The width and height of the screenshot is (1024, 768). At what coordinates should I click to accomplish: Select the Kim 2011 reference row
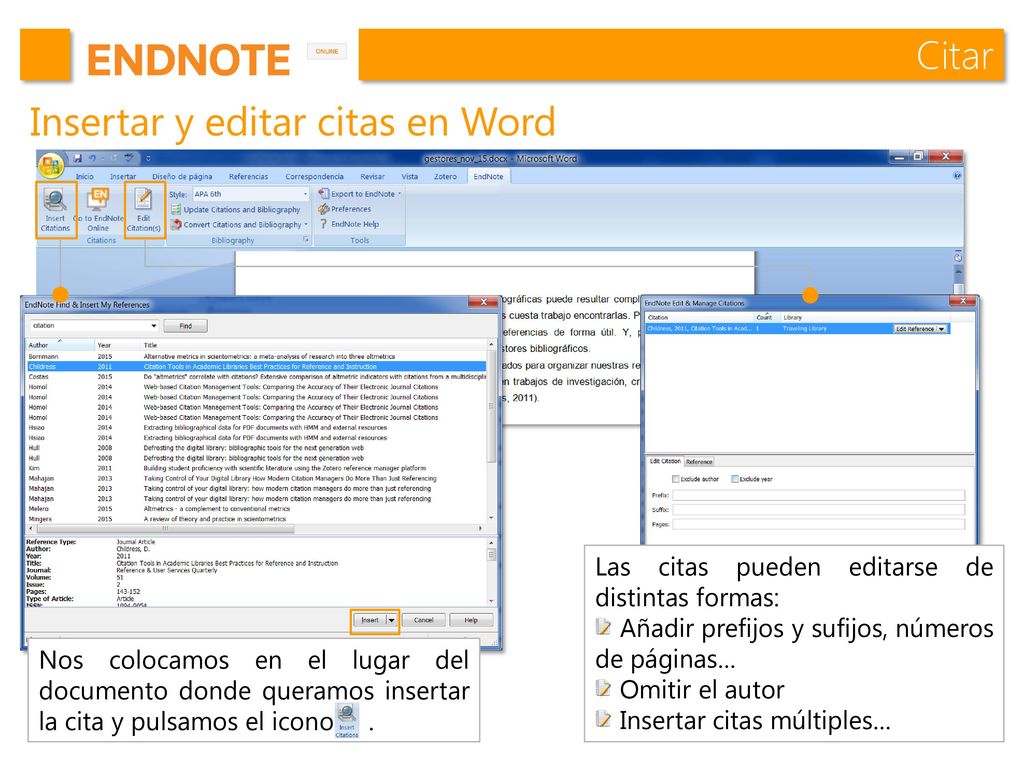[x=256, y=468]
